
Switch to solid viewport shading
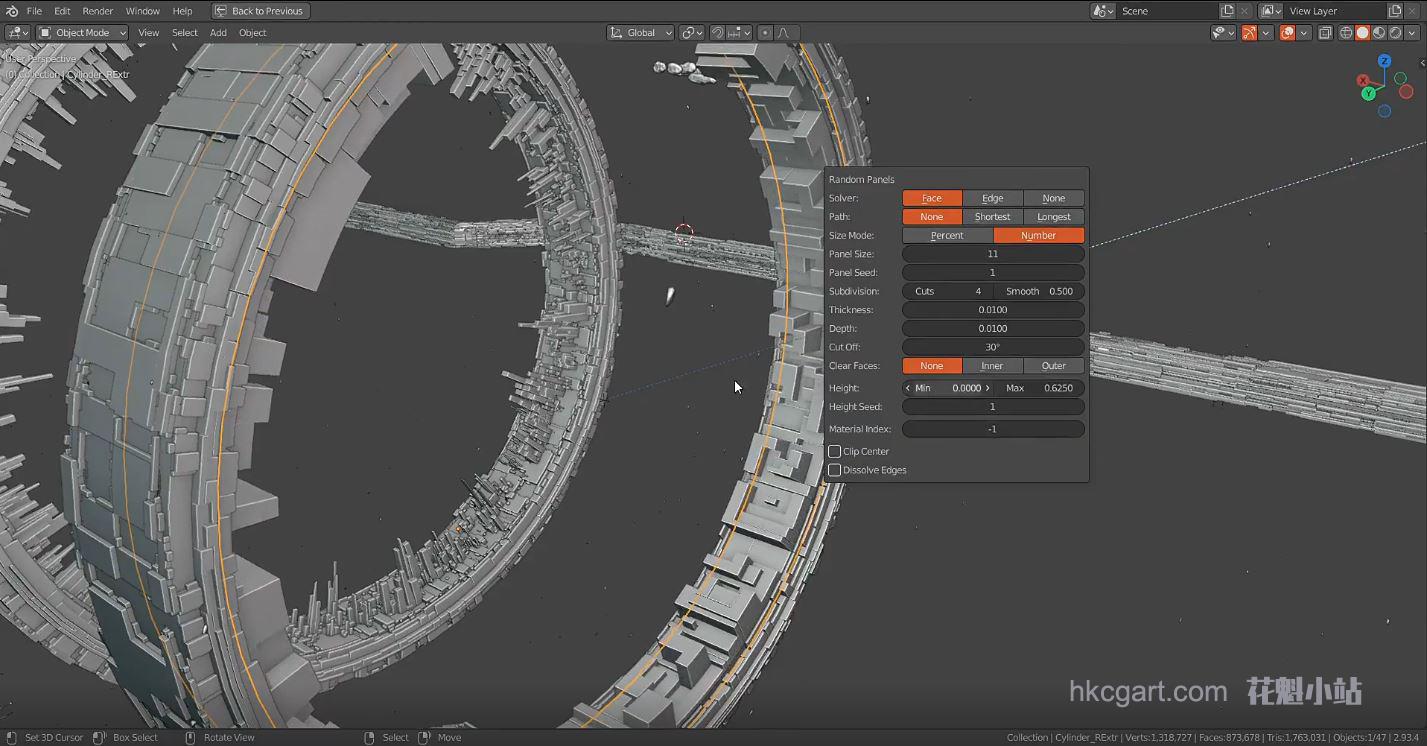pos(1362,33)
